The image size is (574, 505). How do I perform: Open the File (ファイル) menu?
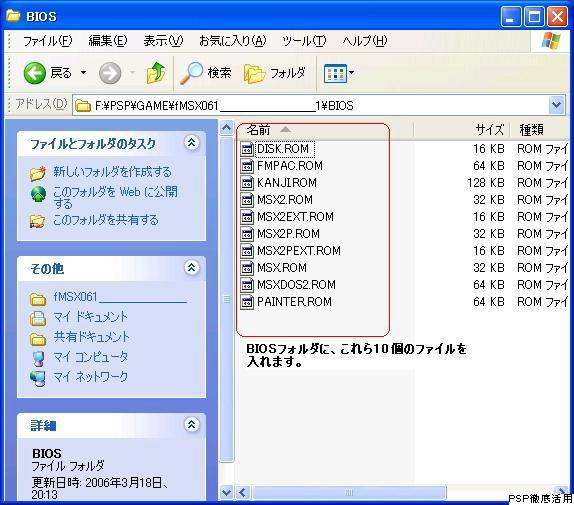point(48,41)
